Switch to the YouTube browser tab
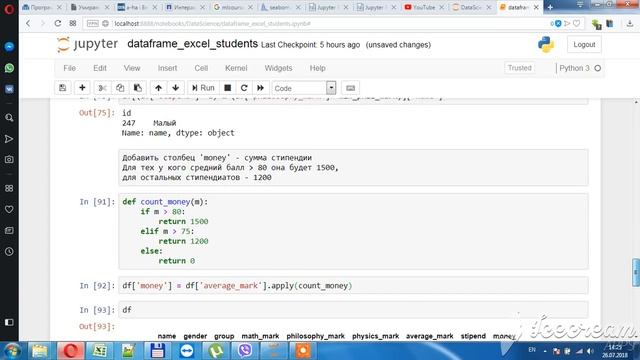 (x=424, y=7)
